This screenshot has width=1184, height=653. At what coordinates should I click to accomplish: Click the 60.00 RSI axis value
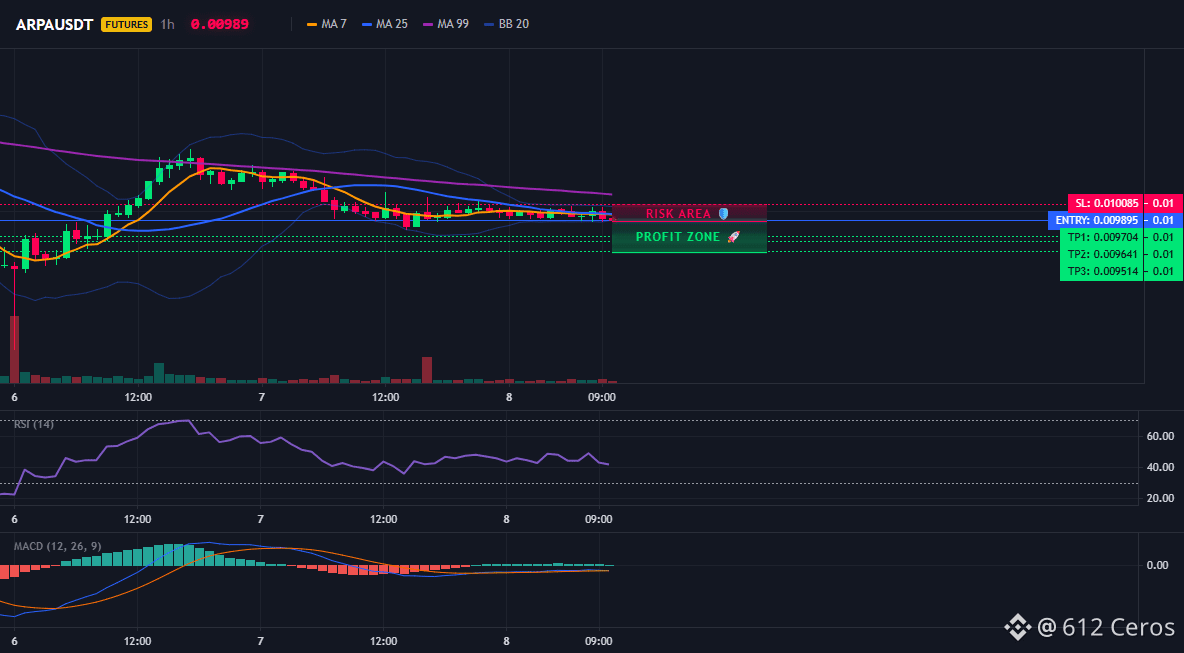[x=1159, y=436]
